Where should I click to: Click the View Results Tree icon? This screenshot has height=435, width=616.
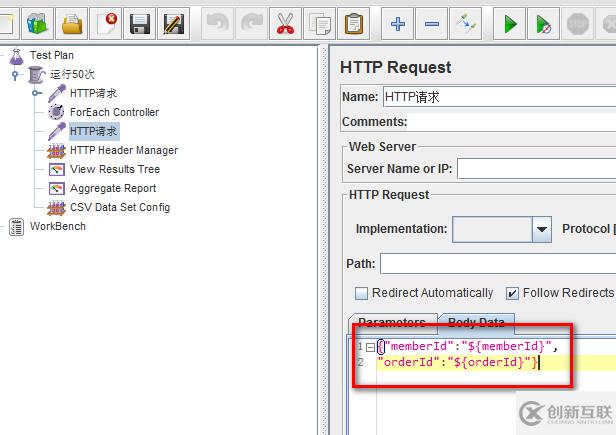coord(57,169)
